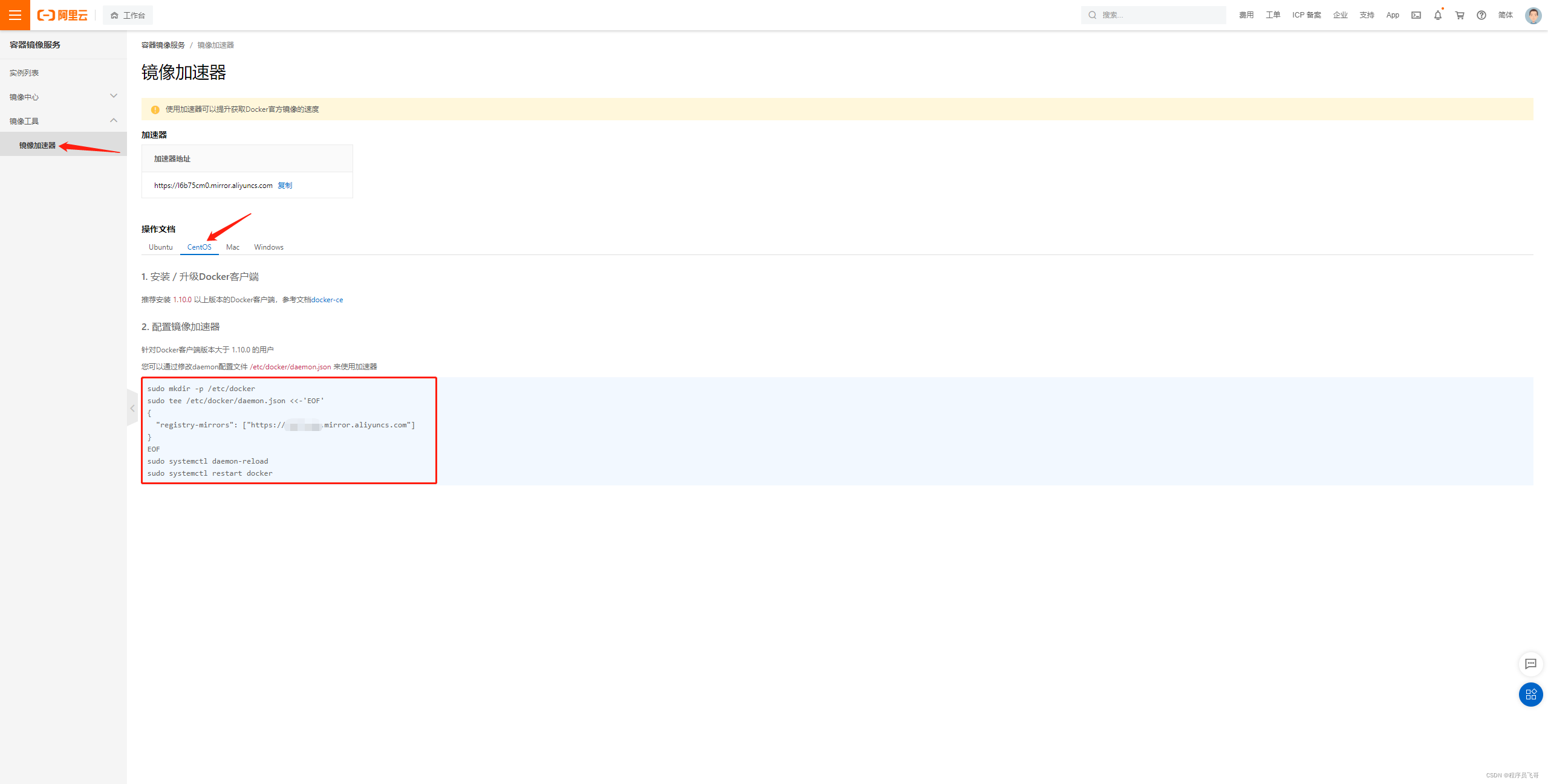1548x784 pixels.
Task: Switch language via 简体
Action: (1506, 15)
